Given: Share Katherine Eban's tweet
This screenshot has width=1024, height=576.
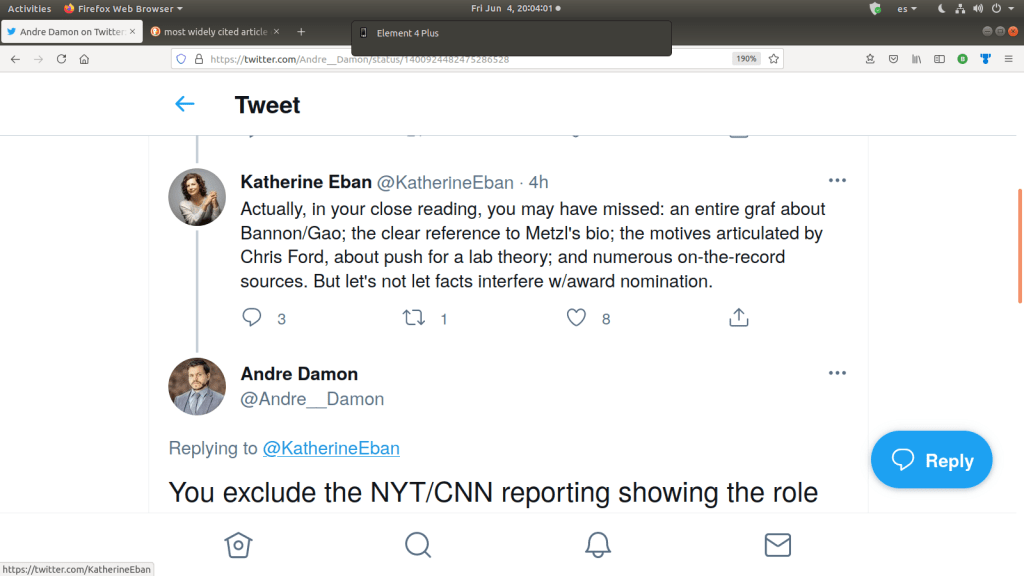Looking at the screenshot, I should (738, 318).
